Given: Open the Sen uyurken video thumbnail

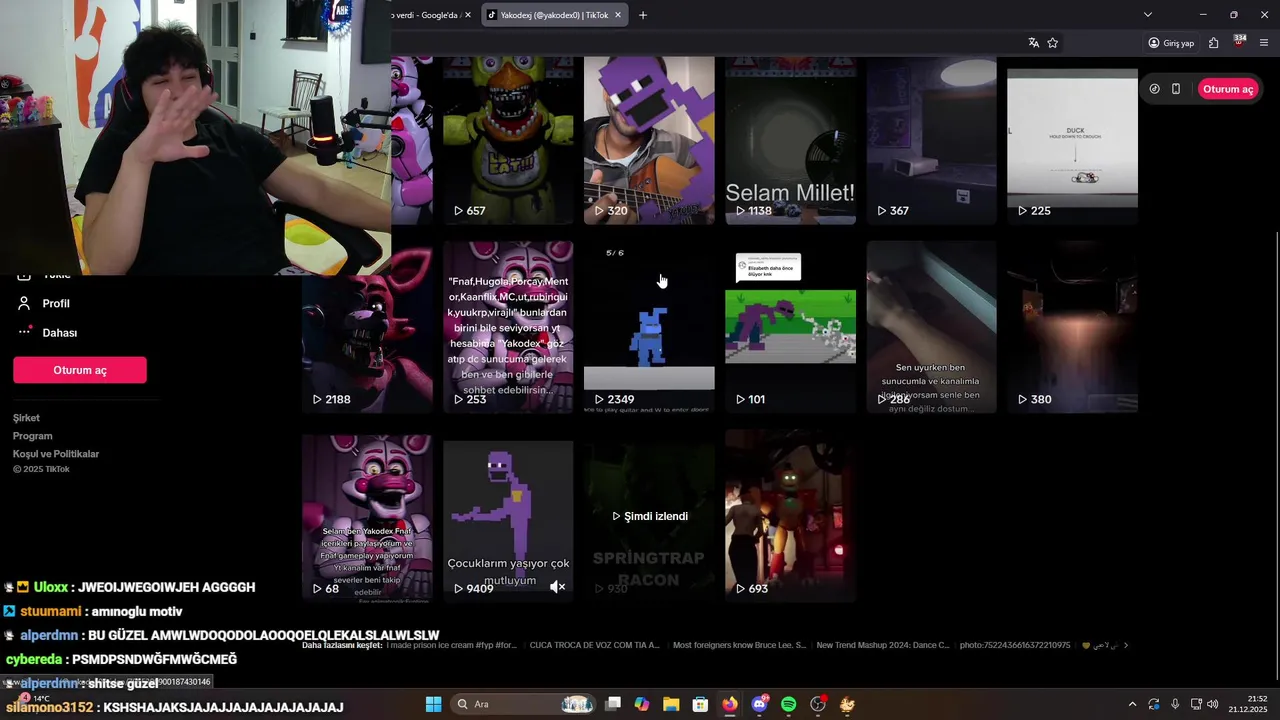Looking at the screenshot, I should 931,327.
